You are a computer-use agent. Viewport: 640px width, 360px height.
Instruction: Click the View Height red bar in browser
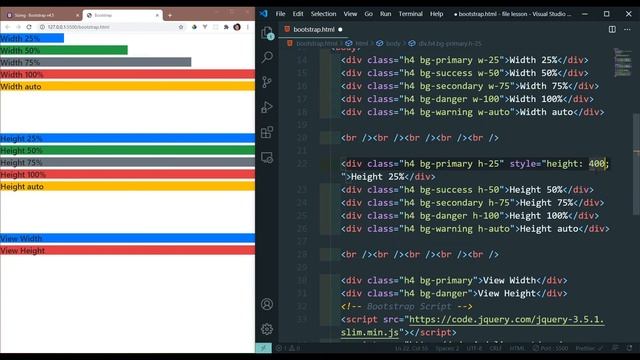click(x=127, y=250)
